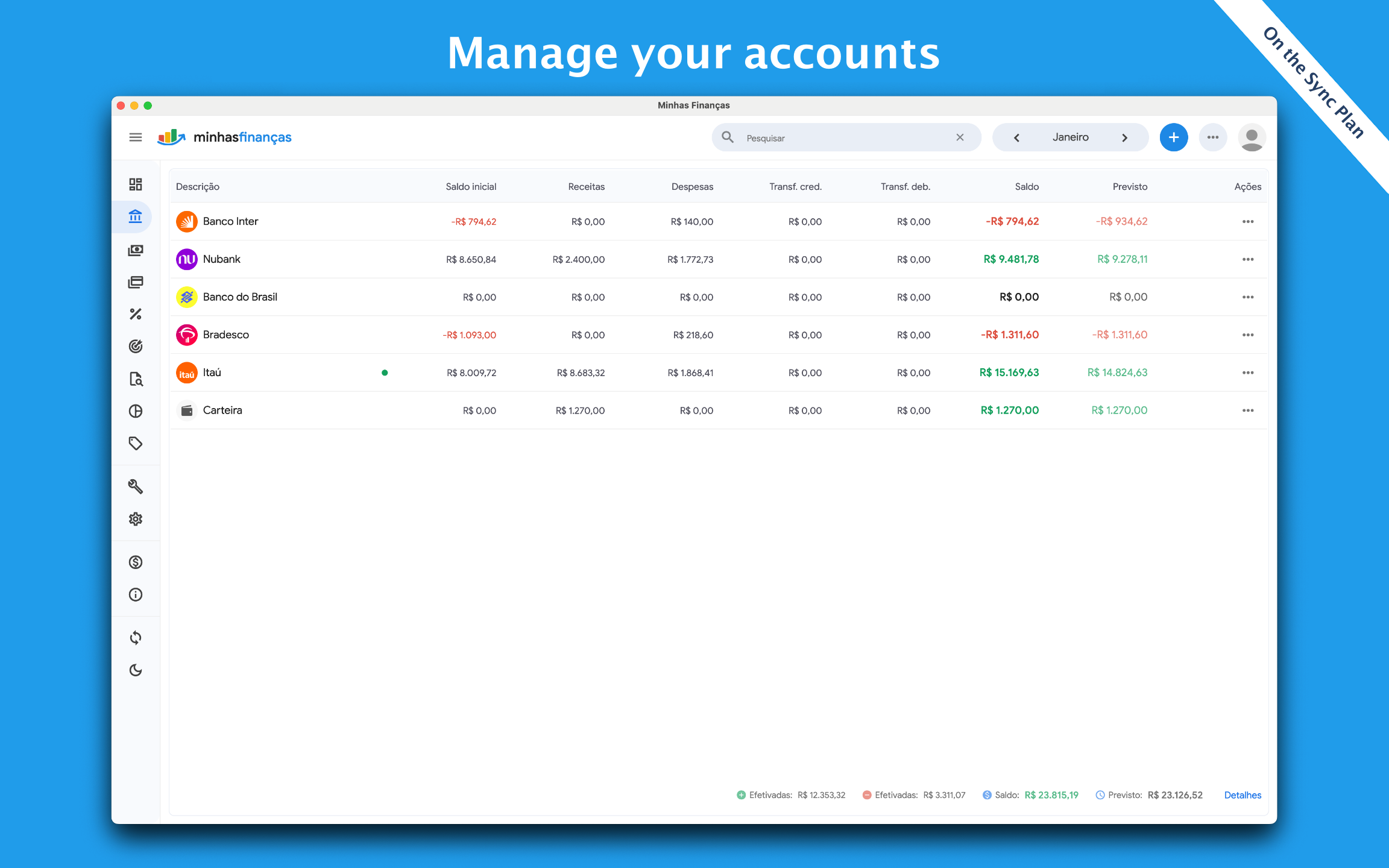Viewport: 1389px width, 868px height.
Task: Click footer Previsto total R$ 23.126,52
Action: pos(1175,795)
